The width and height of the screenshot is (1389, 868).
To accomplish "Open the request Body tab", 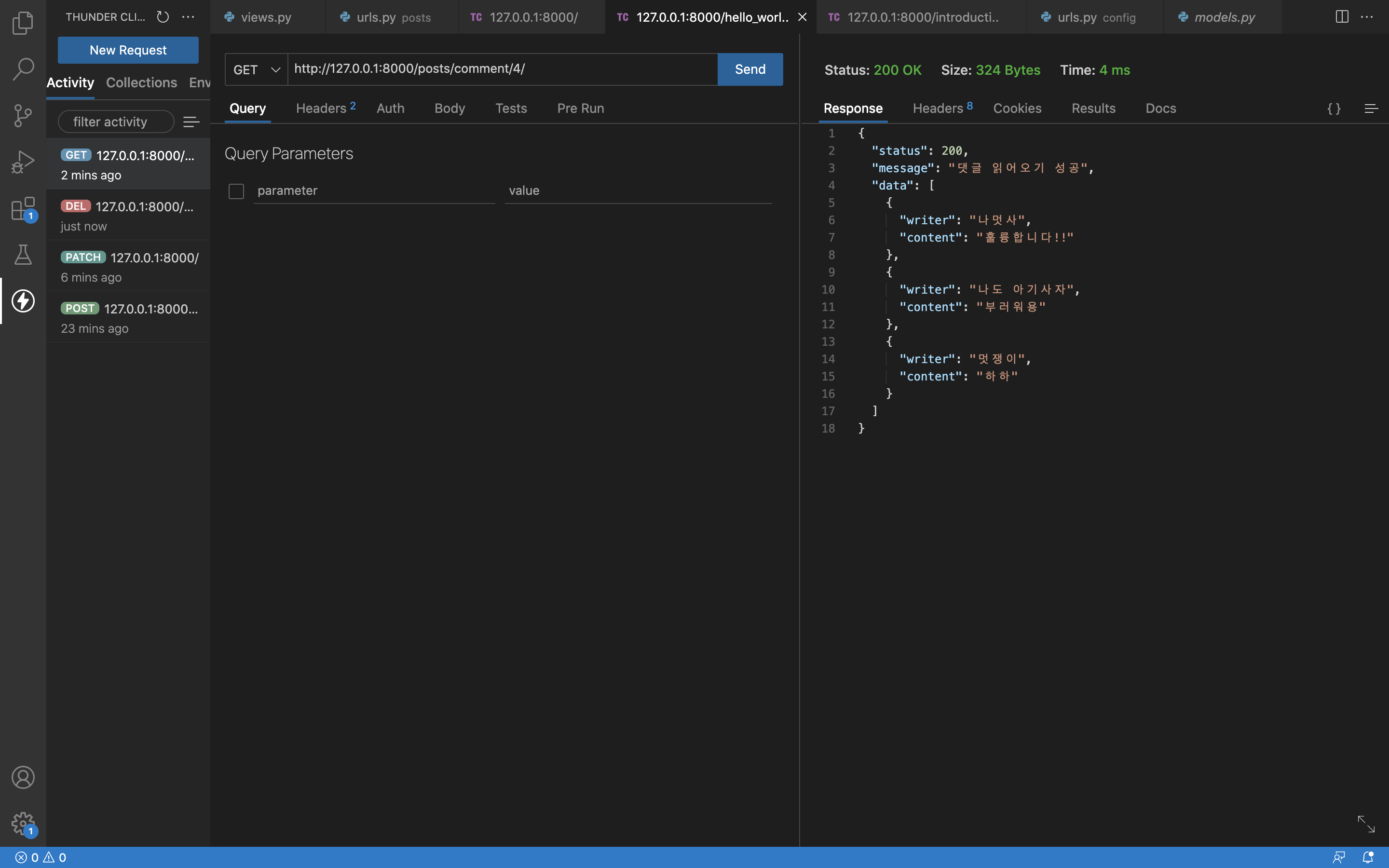I will pos(449,108).
